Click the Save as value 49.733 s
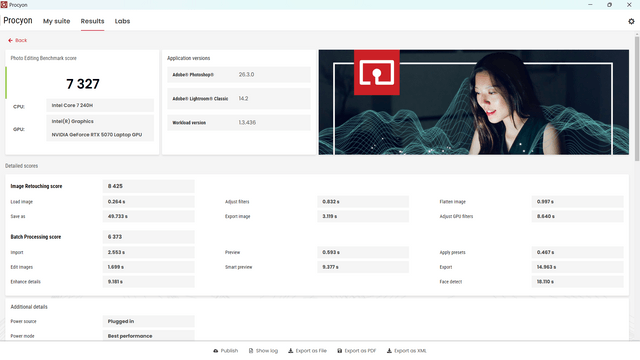 148,216
